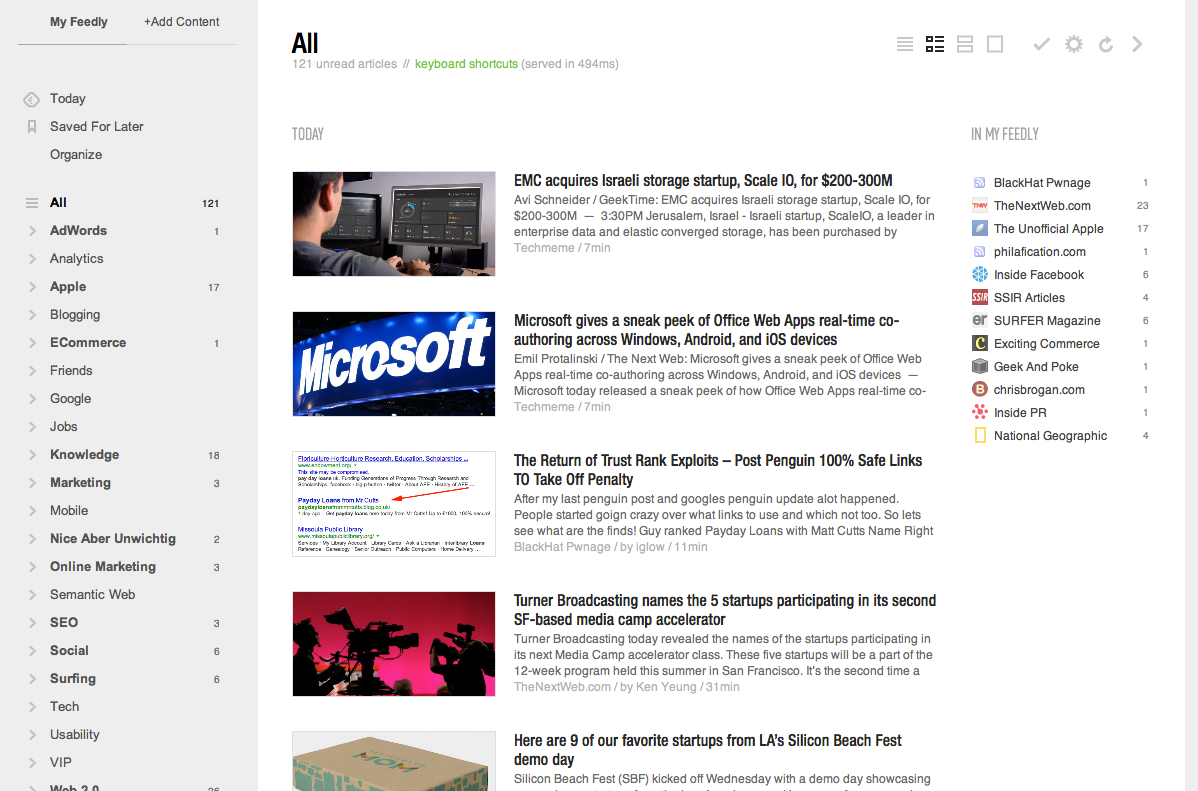Select the full articles view icon
Image resolution: width=1198 pixels, height=791 pixels.
tap(995, 44)
